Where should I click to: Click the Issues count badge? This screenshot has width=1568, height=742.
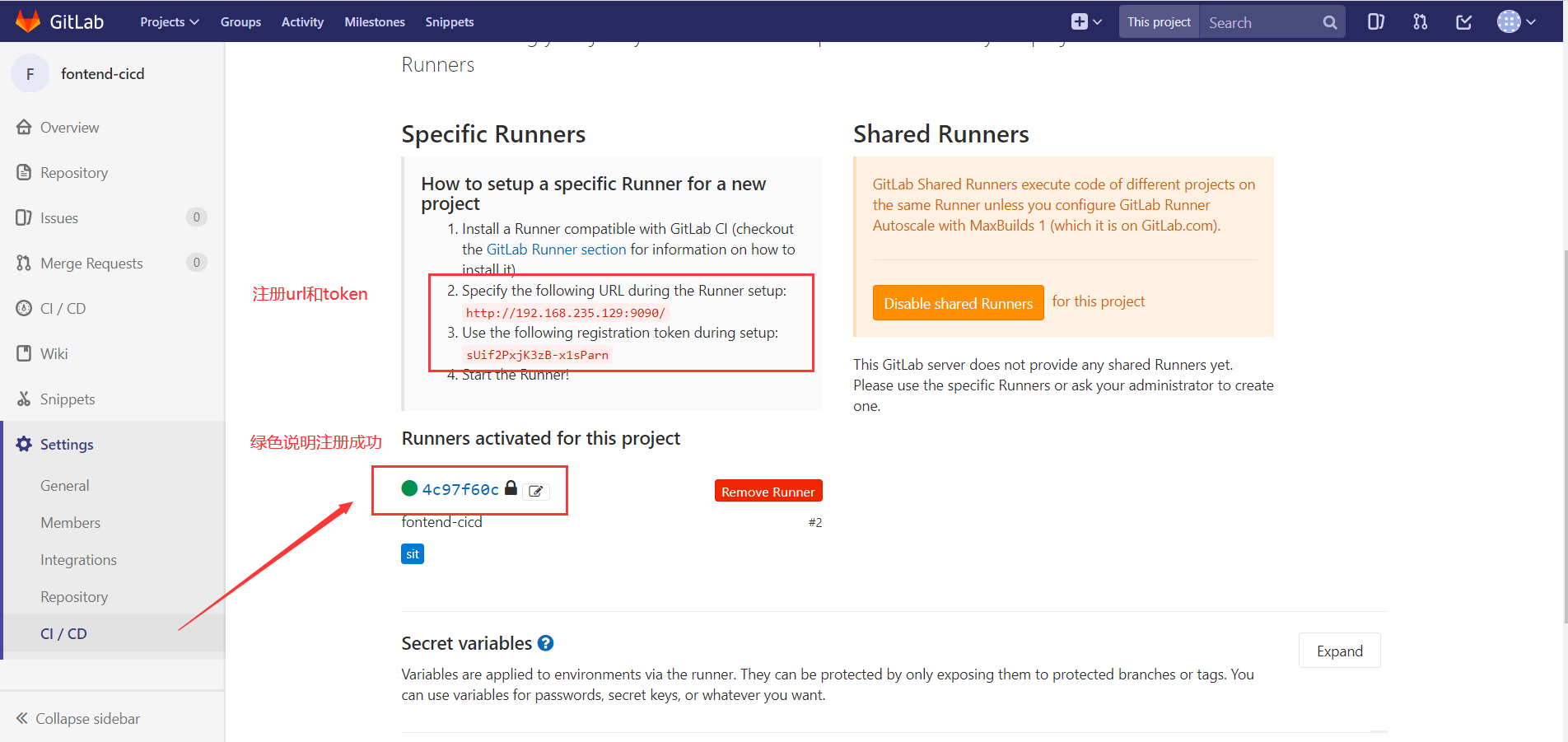click(196, 217)
